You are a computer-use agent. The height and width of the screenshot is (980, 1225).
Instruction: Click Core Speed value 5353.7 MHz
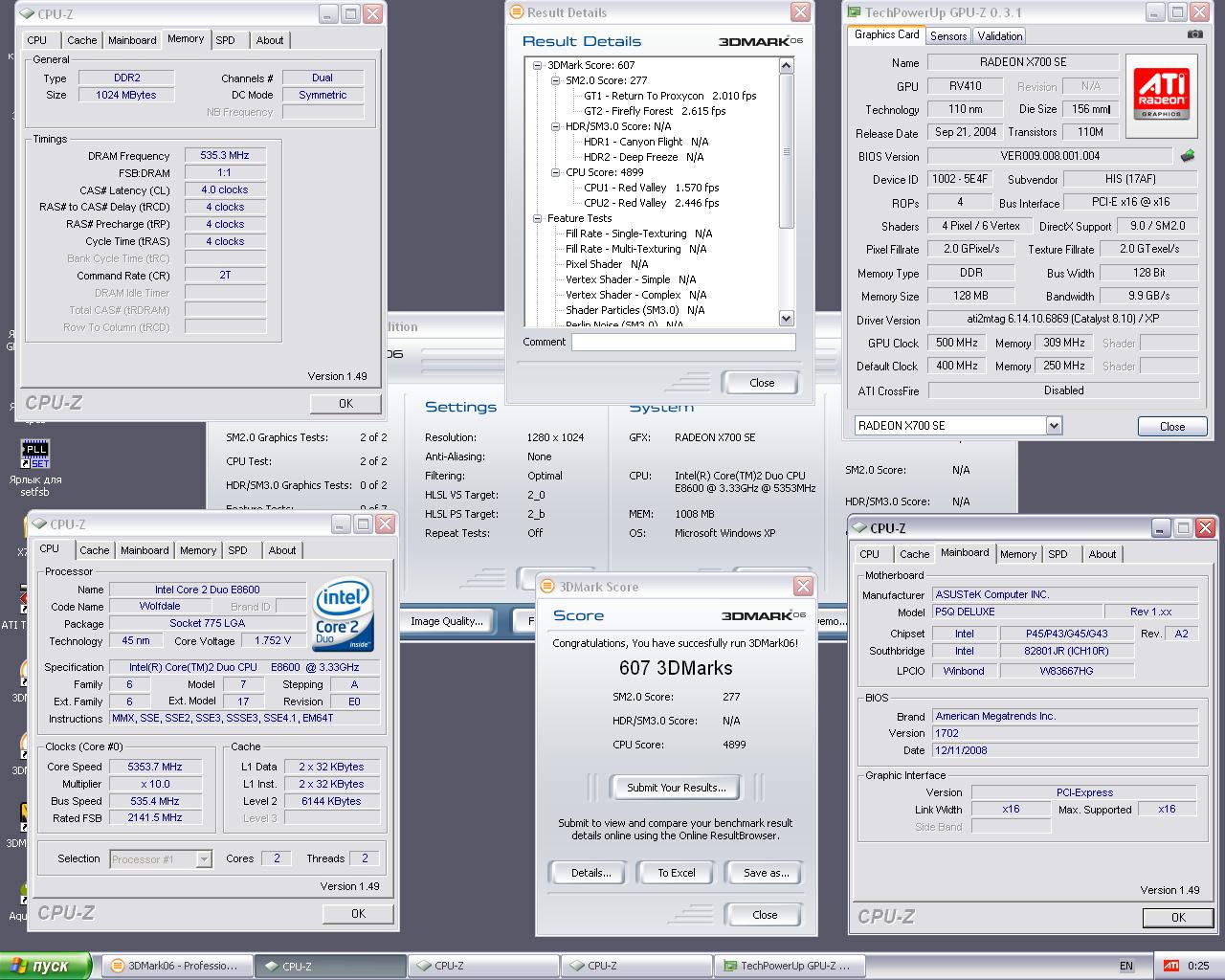click(155, 767)
